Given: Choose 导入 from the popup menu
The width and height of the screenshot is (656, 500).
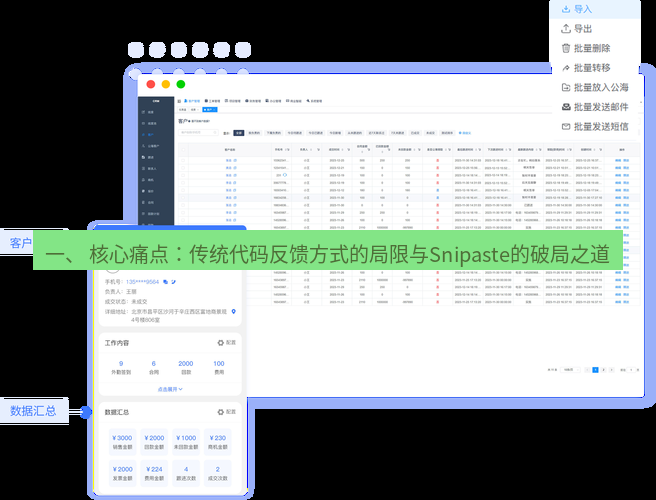Looking at the screenshot, I should pyautogui.click(x=595, y=9).
